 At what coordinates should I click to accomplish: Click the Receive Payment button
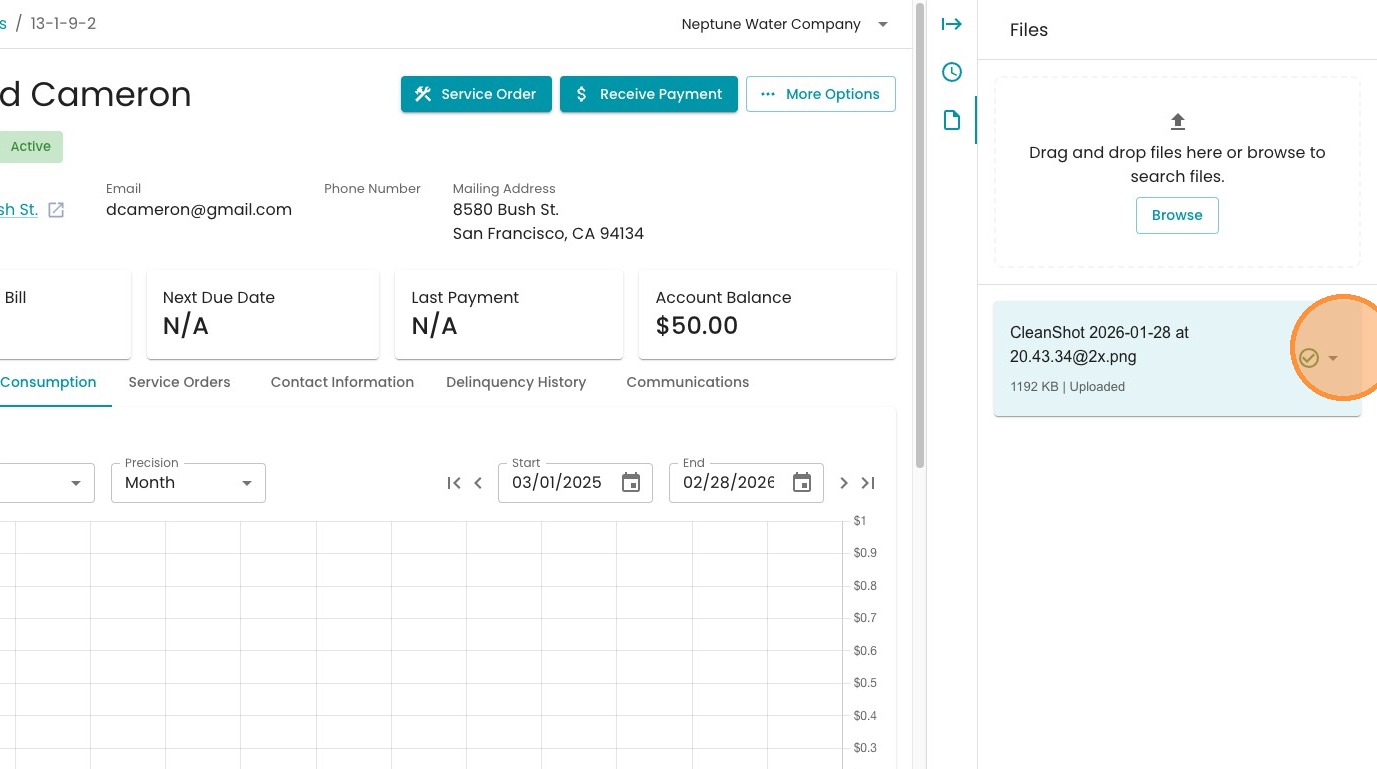pos(648,94)
